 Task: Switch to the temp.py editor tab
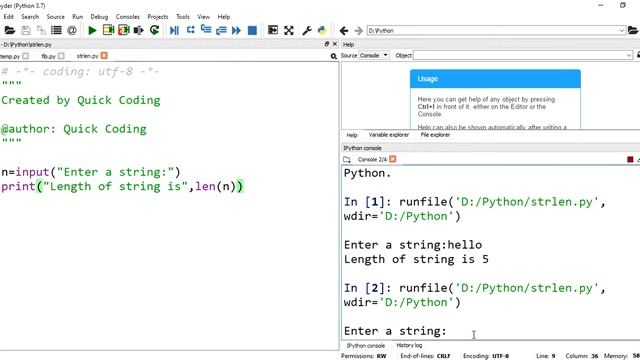pos(11,56)
